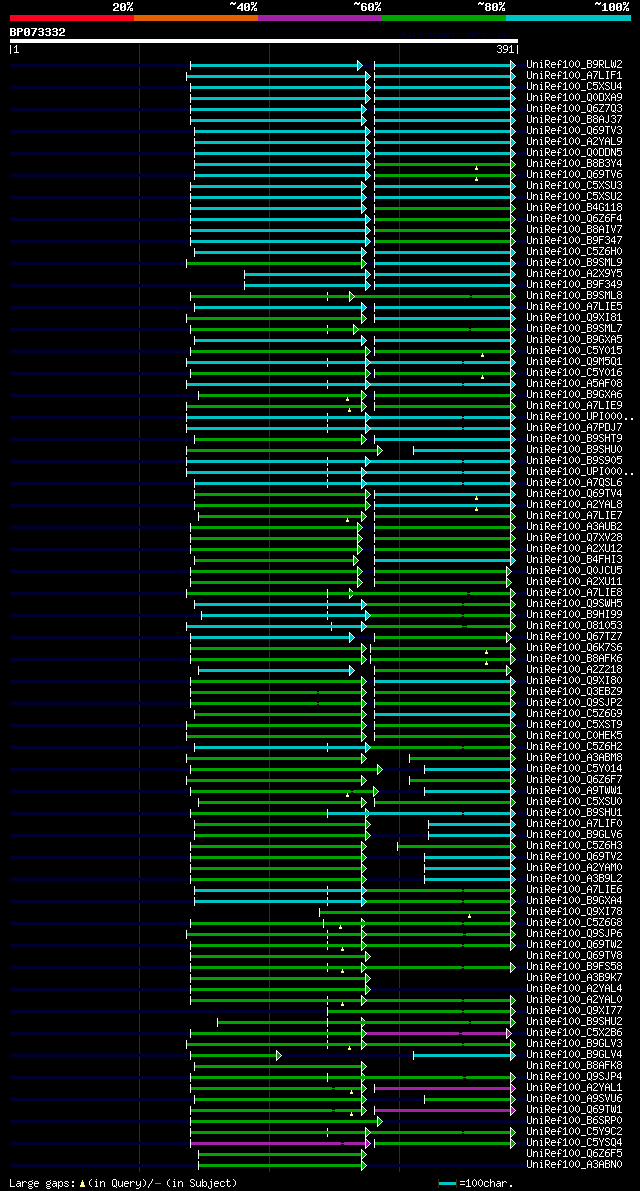This screenshot has width=640, height=1191.
Task: Open hit UniRef100_B9RLW2
Action: coord(574,65)
